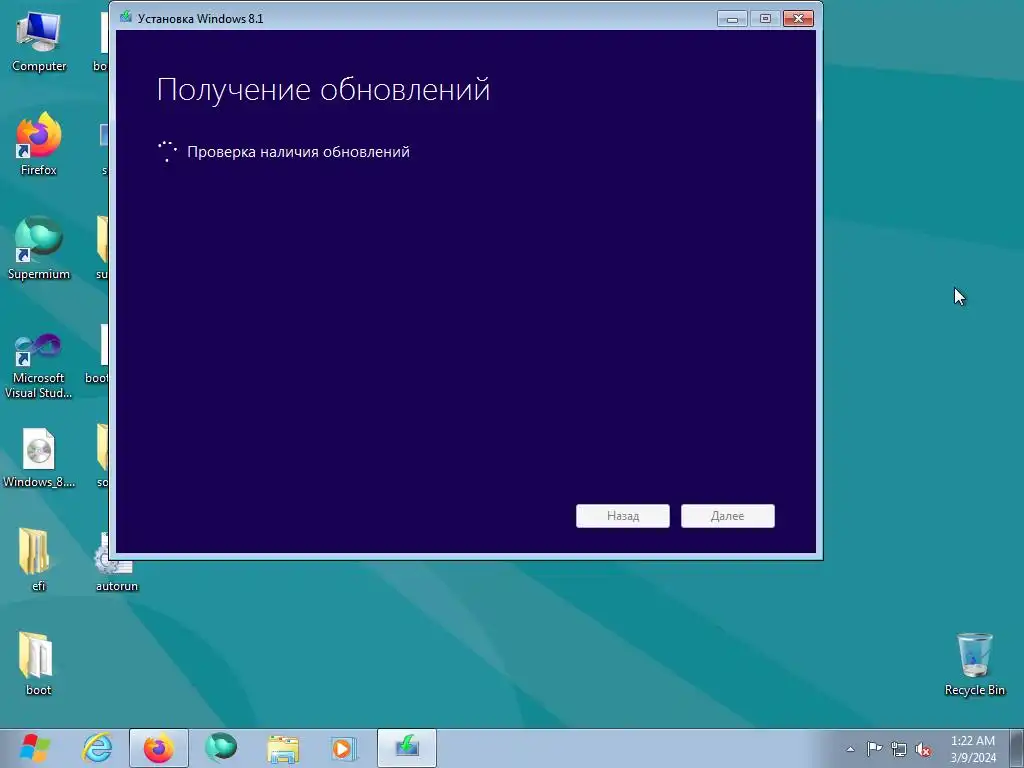Launch Firefox from the desktop shortcut
The image size is (1024, 768).
click(x=39, y=144)
